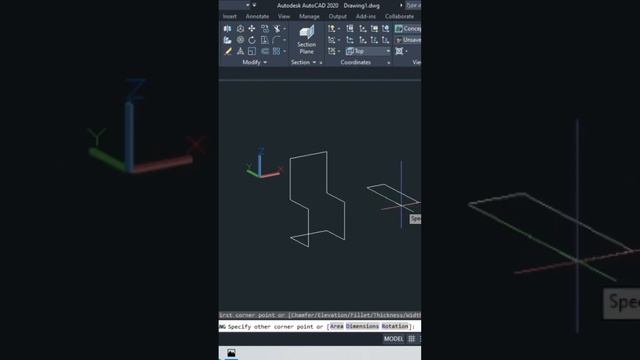The image size is (640, 360).
Task: Switch to the Collaborate ribbon tab
Action: 399,16
